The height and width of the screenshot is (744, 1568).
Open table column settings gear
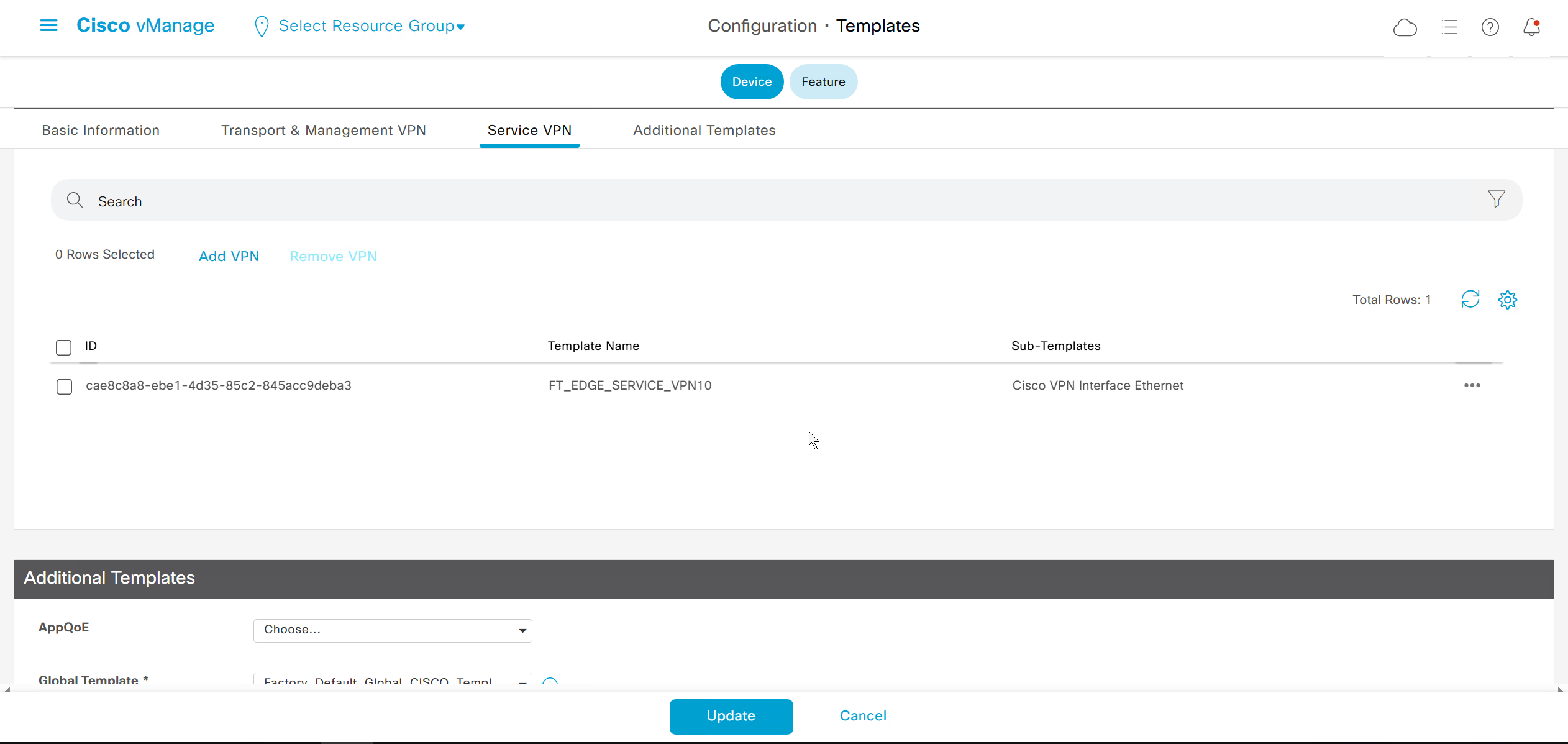tap(1507, 300)
